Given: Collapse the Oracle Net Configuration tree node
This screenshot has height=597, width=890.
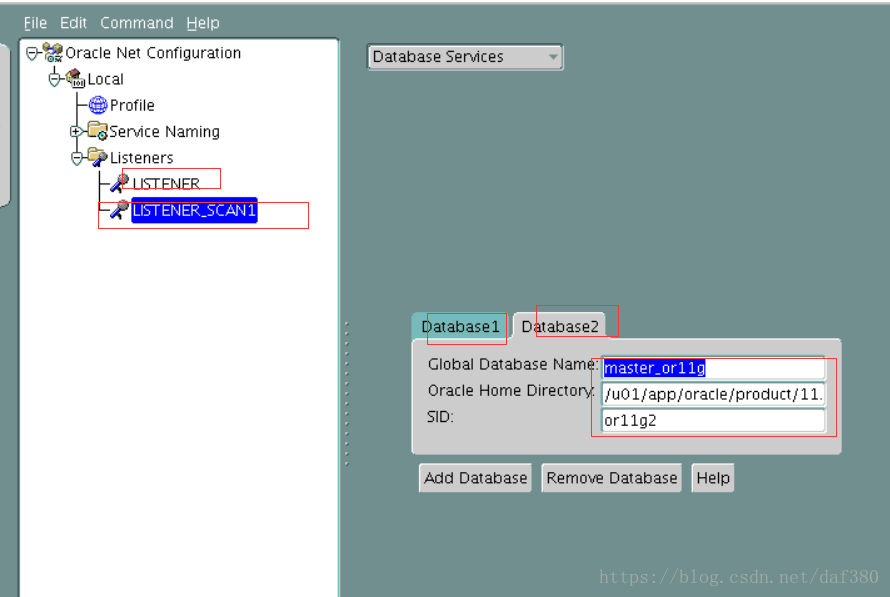Looking at the screenshot, I should [32, 53].
